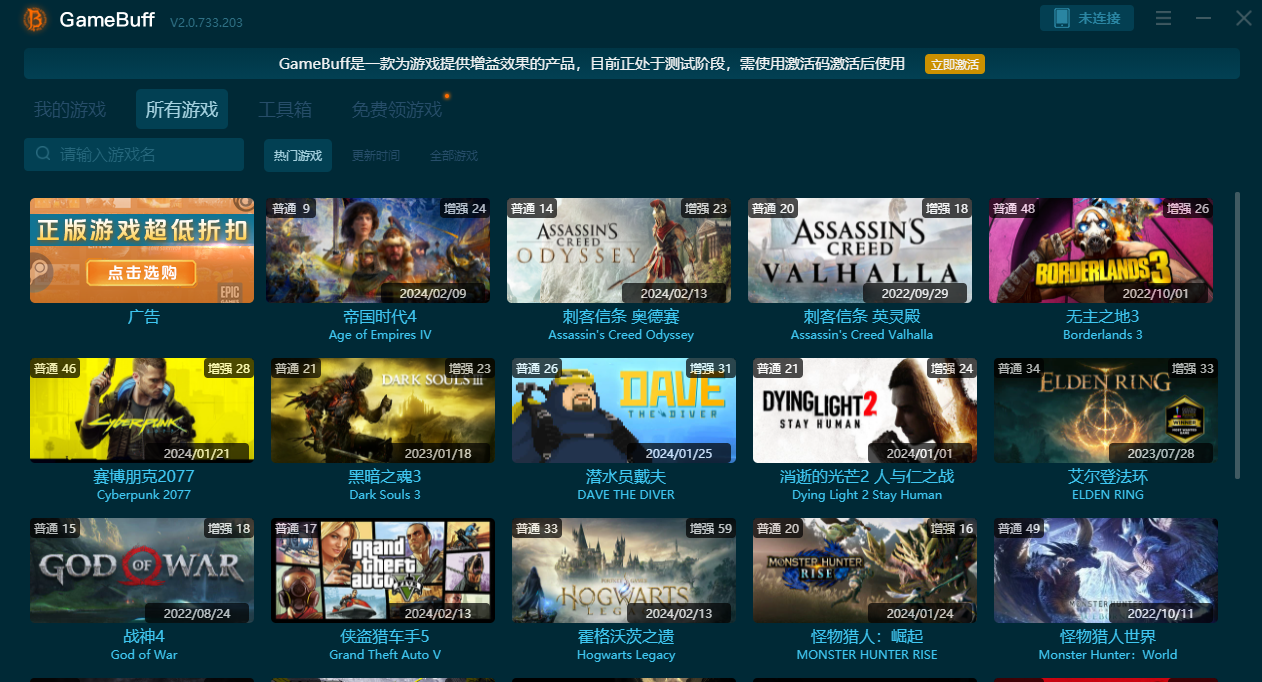Click the 艾尔登法环 title text
Screen dimensions: 1262x682
1108,477
